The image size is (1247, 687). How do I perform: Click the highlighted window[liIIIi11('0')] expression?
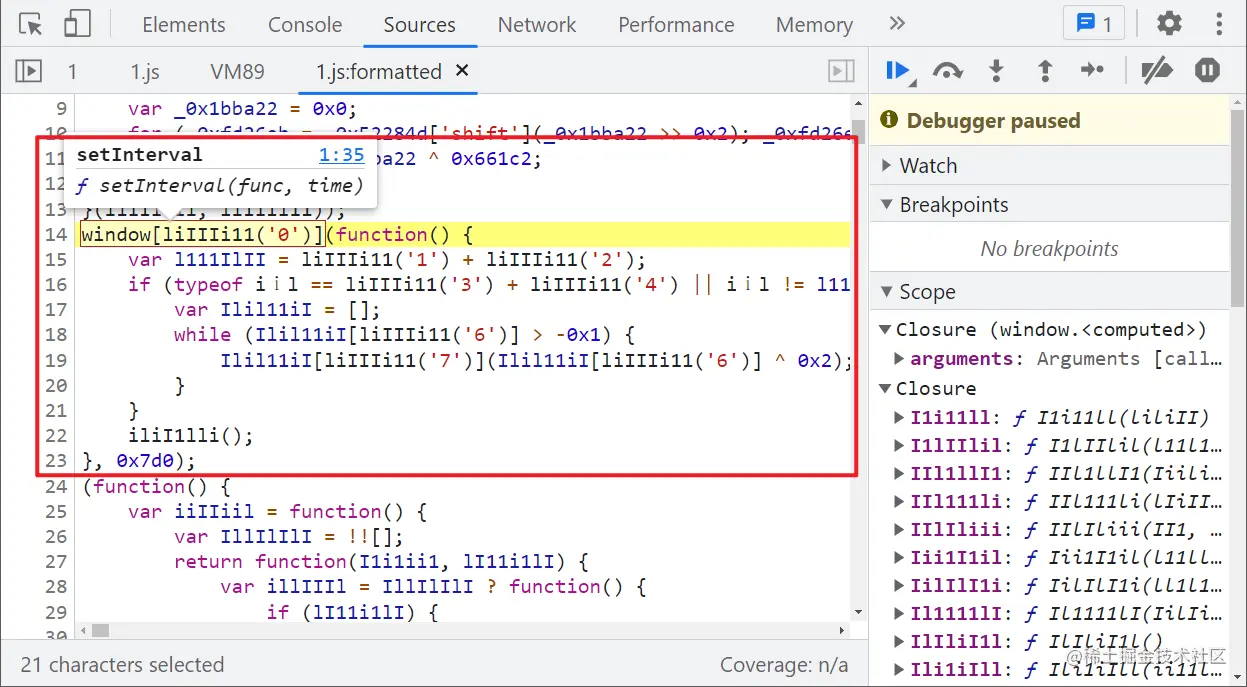(x=203, y=235)
